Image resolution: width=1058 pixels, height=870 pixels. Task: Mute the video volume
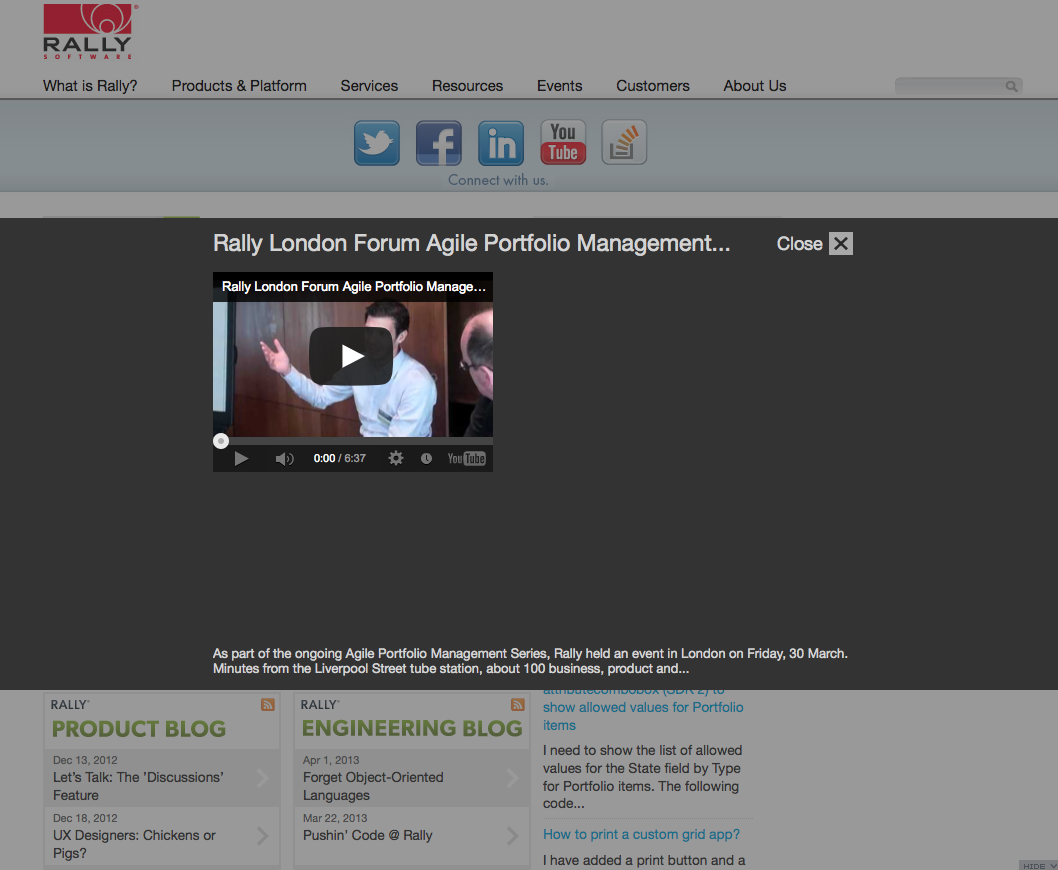(284, 458)
